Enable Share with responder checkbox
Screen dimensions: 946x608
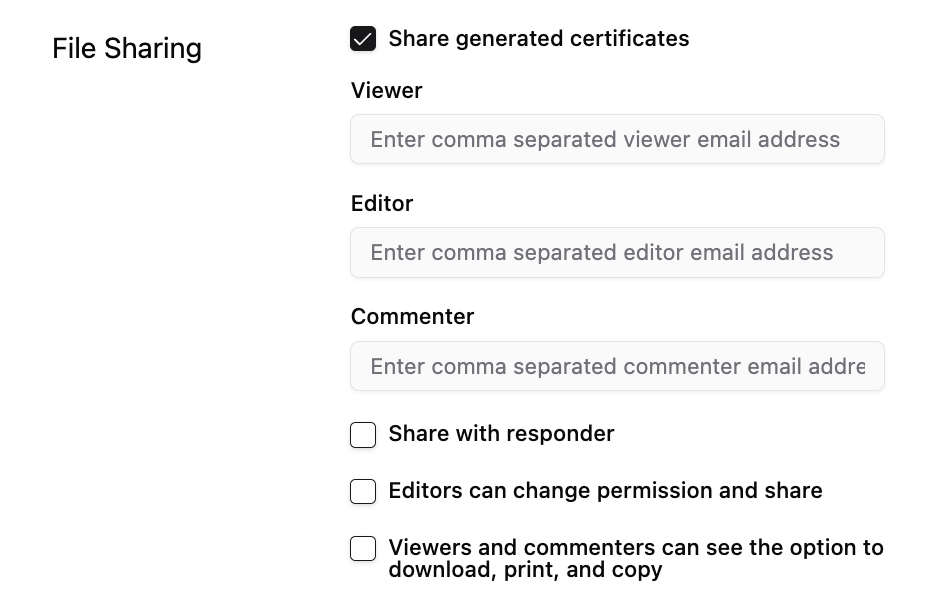click(x=363, y=434)
